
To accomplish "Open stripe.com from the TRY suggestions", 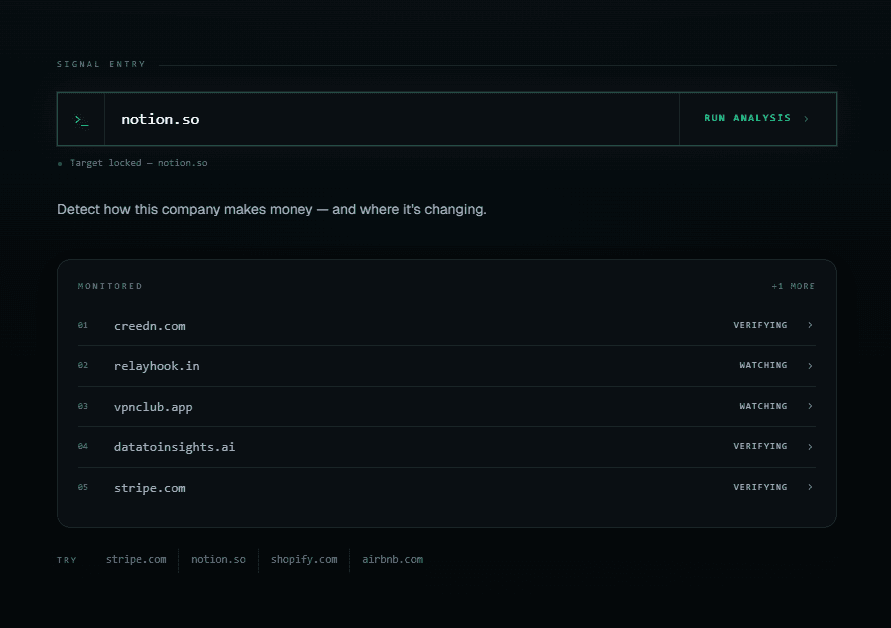I will [136, 560].
